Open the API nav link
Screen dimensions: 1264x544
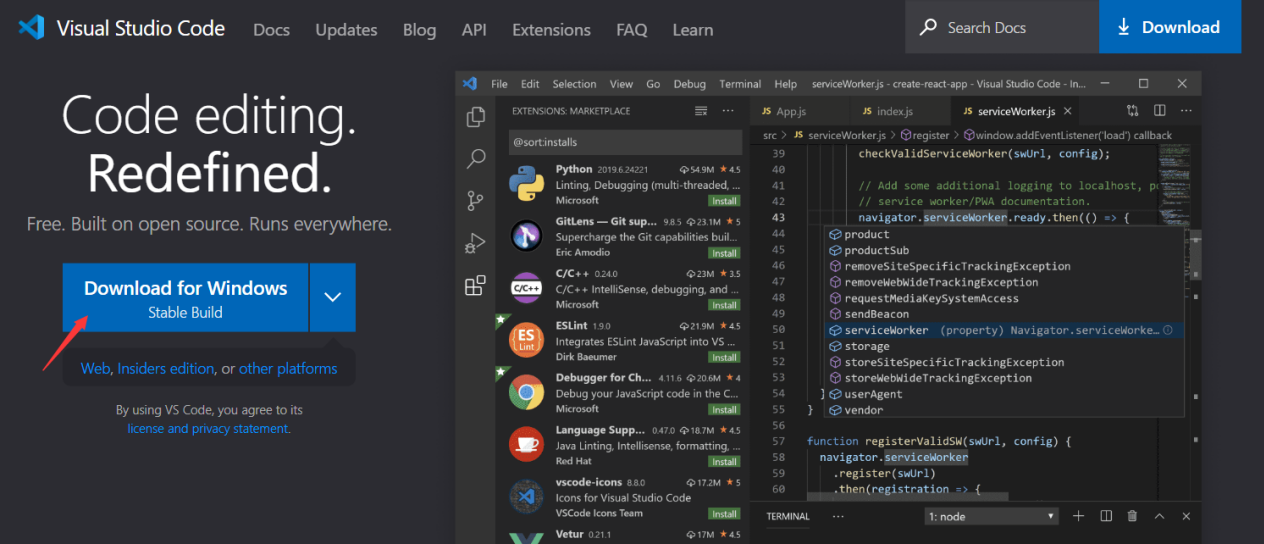point(474,30)
